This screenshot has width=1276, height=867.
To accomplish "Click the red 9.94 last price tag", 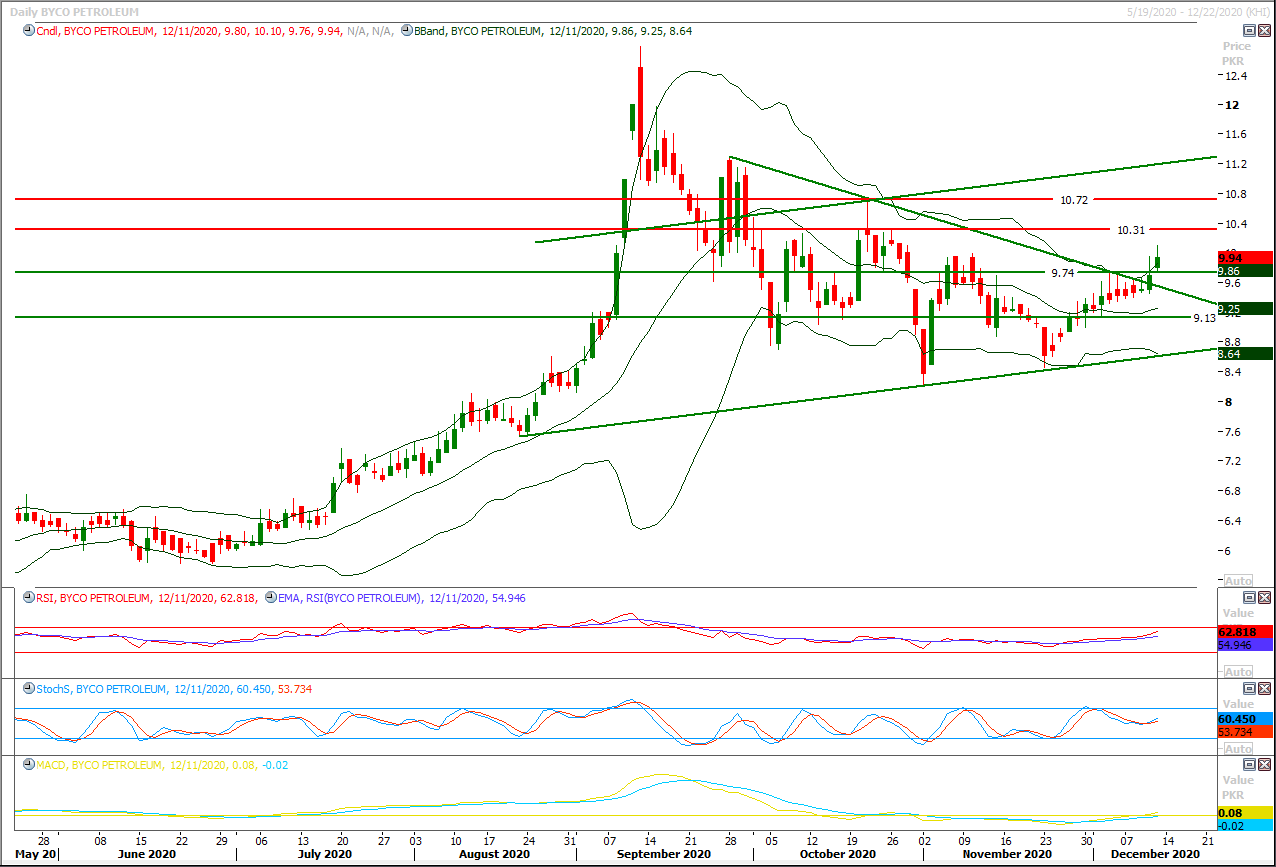I will [x=1244, y=257].
